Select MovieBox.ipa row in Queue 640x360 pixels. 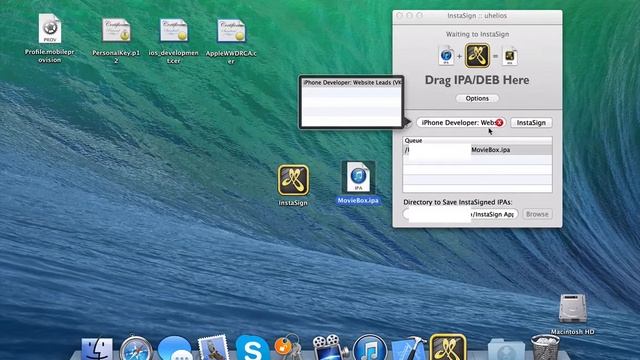pyautogui.click(x=477, y=150)
